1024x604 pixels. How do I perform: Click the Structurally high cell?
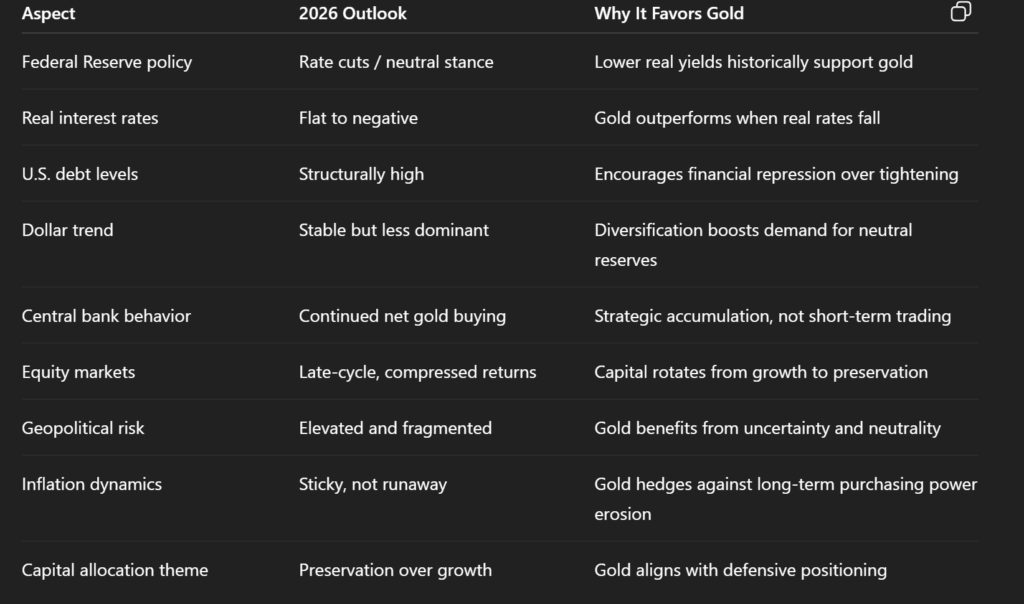tap(361, 174)
